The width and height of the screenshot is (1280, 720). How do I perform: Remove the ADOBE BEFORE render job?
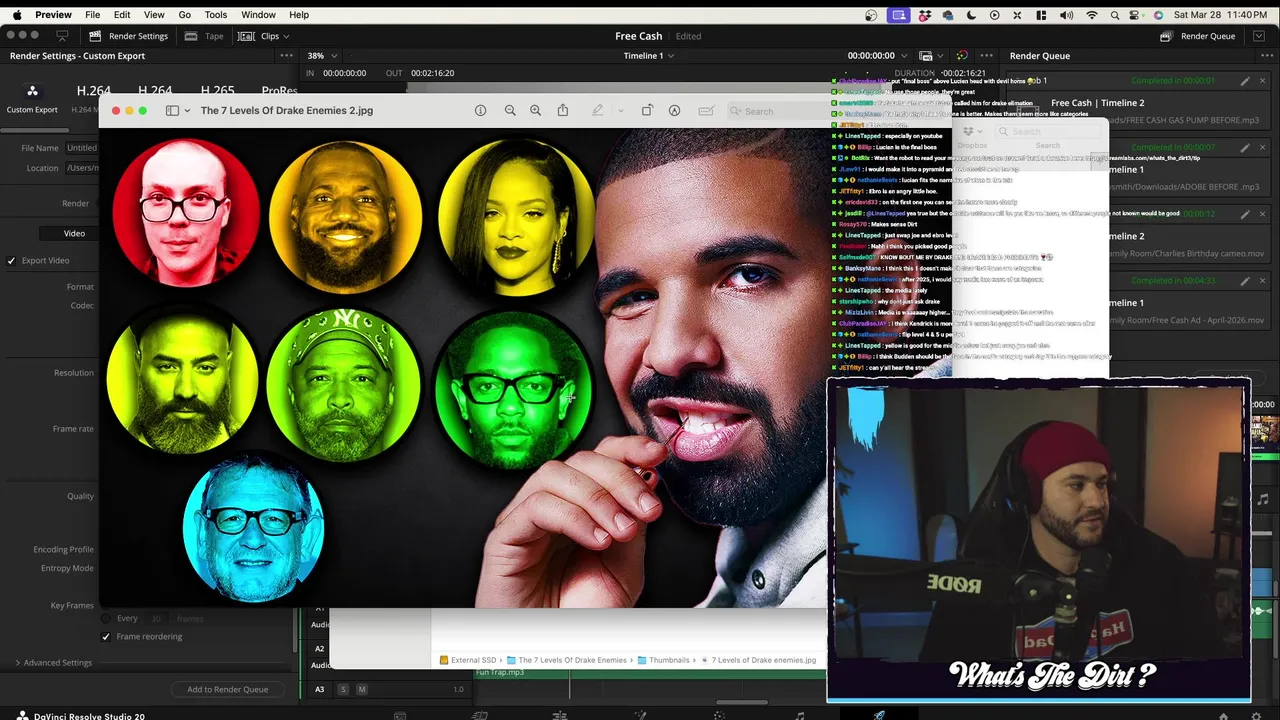[x=1262, y=147]
